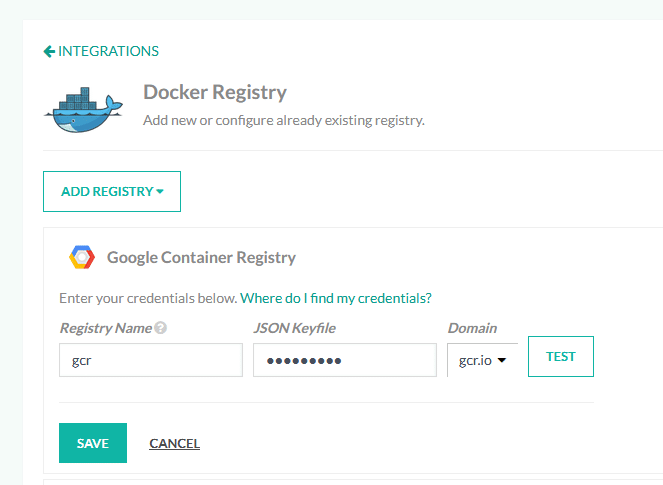Click the Registry Name label text
The image size is (663, 485).
point(106,328)
